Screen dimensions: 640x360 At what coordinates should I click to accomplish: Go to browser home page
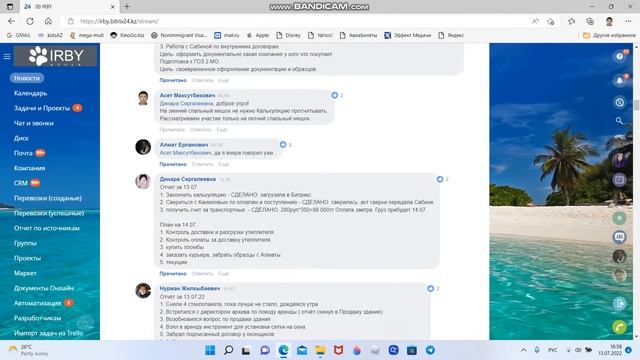48,21
